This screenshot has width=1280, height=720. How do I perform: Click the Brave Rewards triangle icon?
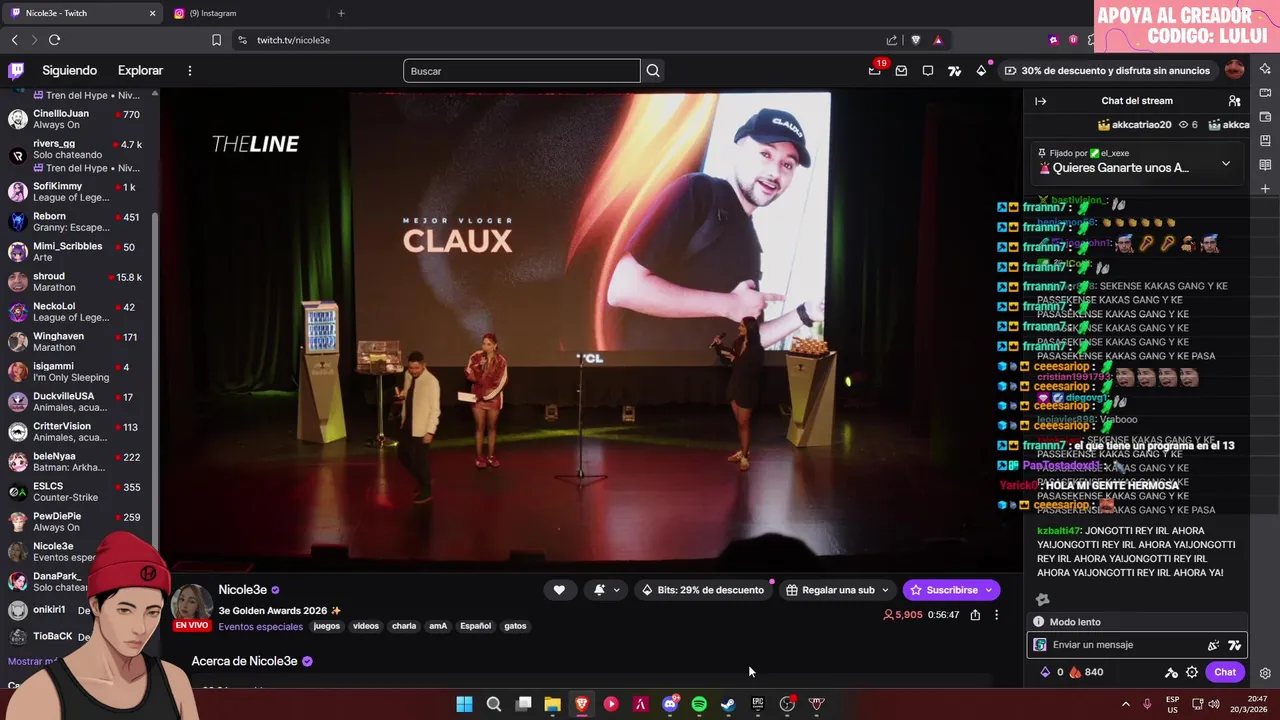938,40
